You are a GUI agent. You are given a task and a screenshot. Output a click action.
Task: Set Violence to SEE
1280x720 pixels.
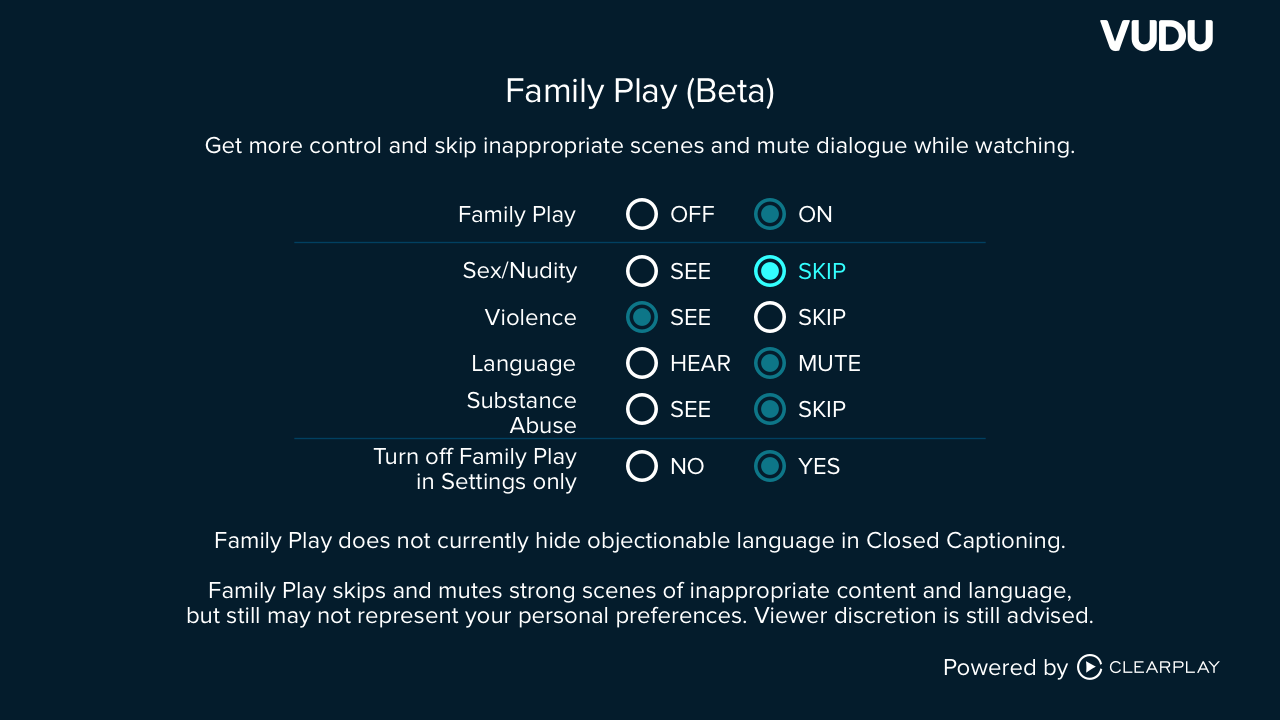click(x=642, y=317)
